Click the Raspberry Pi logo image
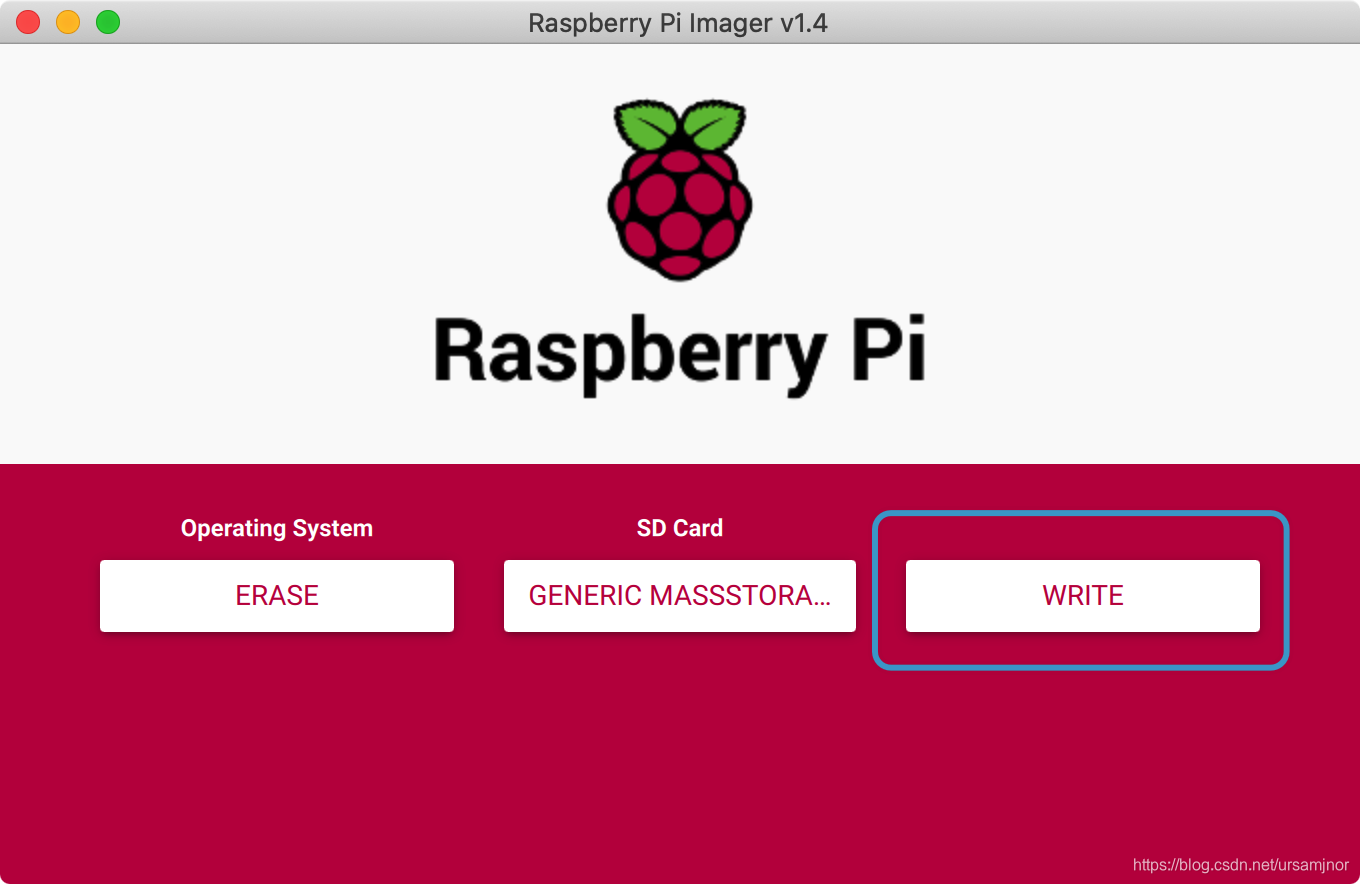1360x884 pixels. [680, 188]
